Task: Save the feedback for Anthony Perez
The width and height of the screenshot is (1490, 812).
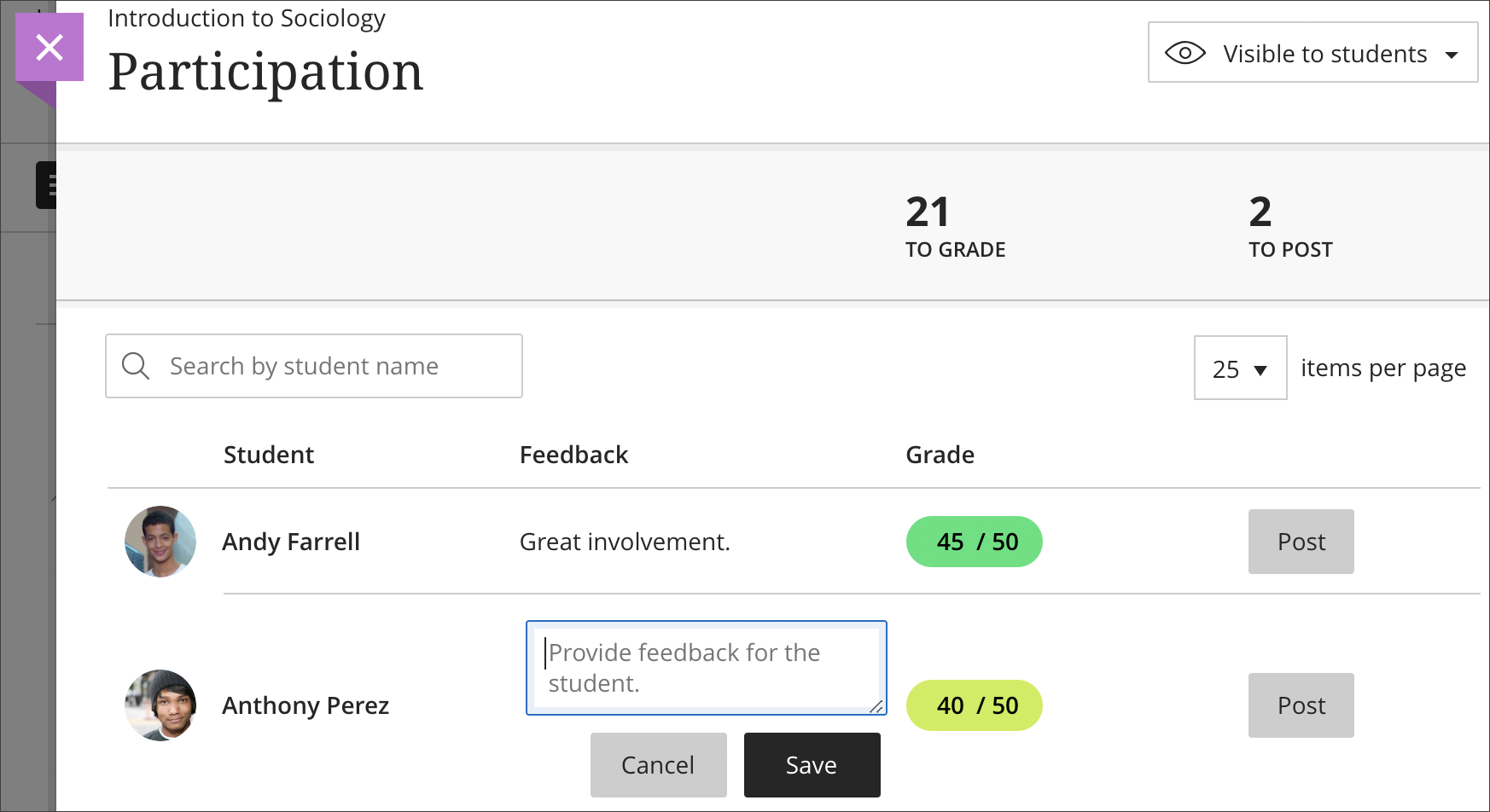Action: tap(812, 765)
